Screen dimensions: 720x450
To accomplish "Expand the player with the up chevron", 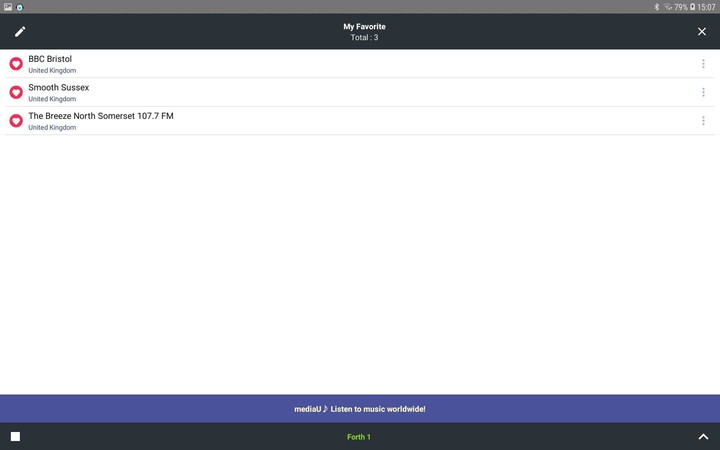I will pyautogui.click(x=703, y=437).
